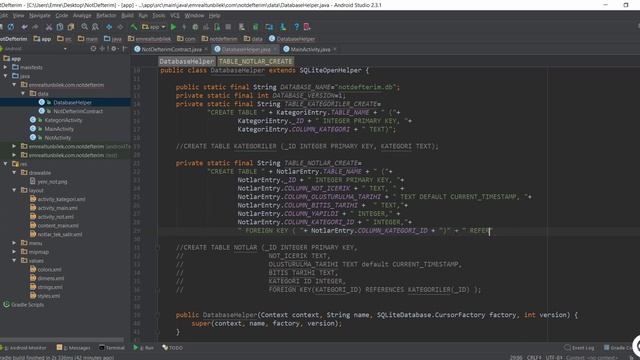The image size is (640, 360).
Task: Select NotActivity in the project tree
Action: (58, 138)
